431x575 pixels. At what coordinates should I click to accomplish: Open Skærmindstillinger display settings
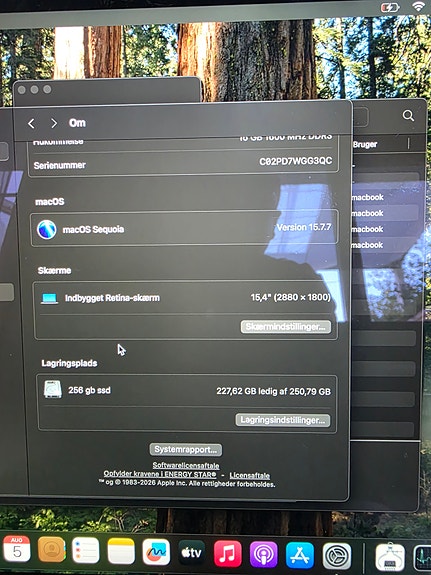286,327
